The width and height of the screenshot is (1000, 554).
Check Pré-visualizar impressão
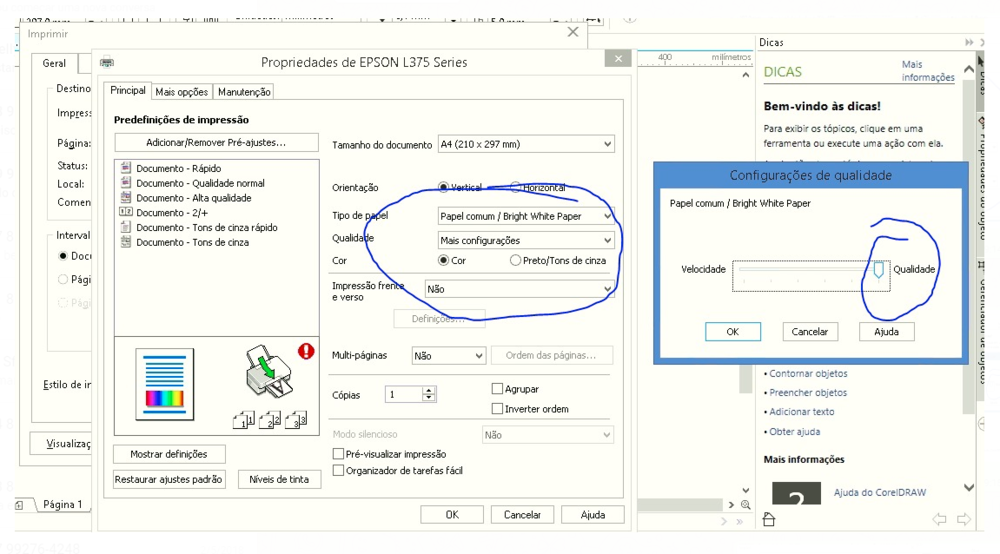339,454
